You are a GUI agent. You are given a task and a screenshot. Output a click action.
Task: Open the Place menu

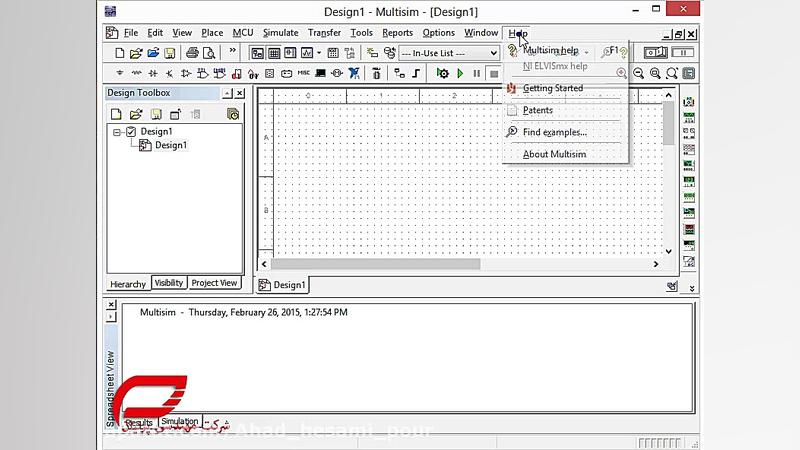click(212, 33)
